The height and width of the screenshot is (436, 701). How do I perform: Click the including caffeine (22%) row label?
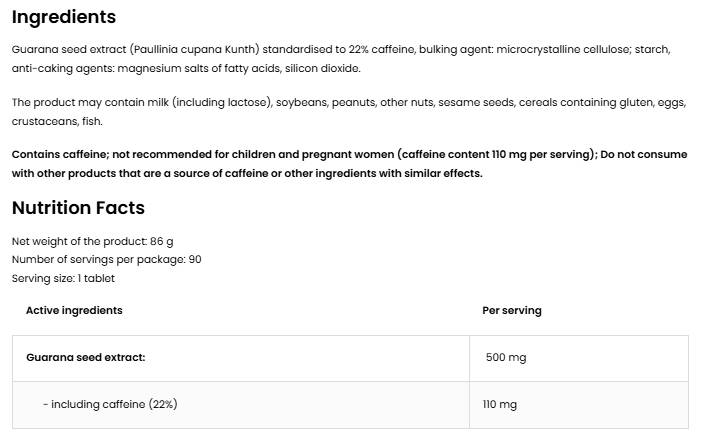coord(110,404)
